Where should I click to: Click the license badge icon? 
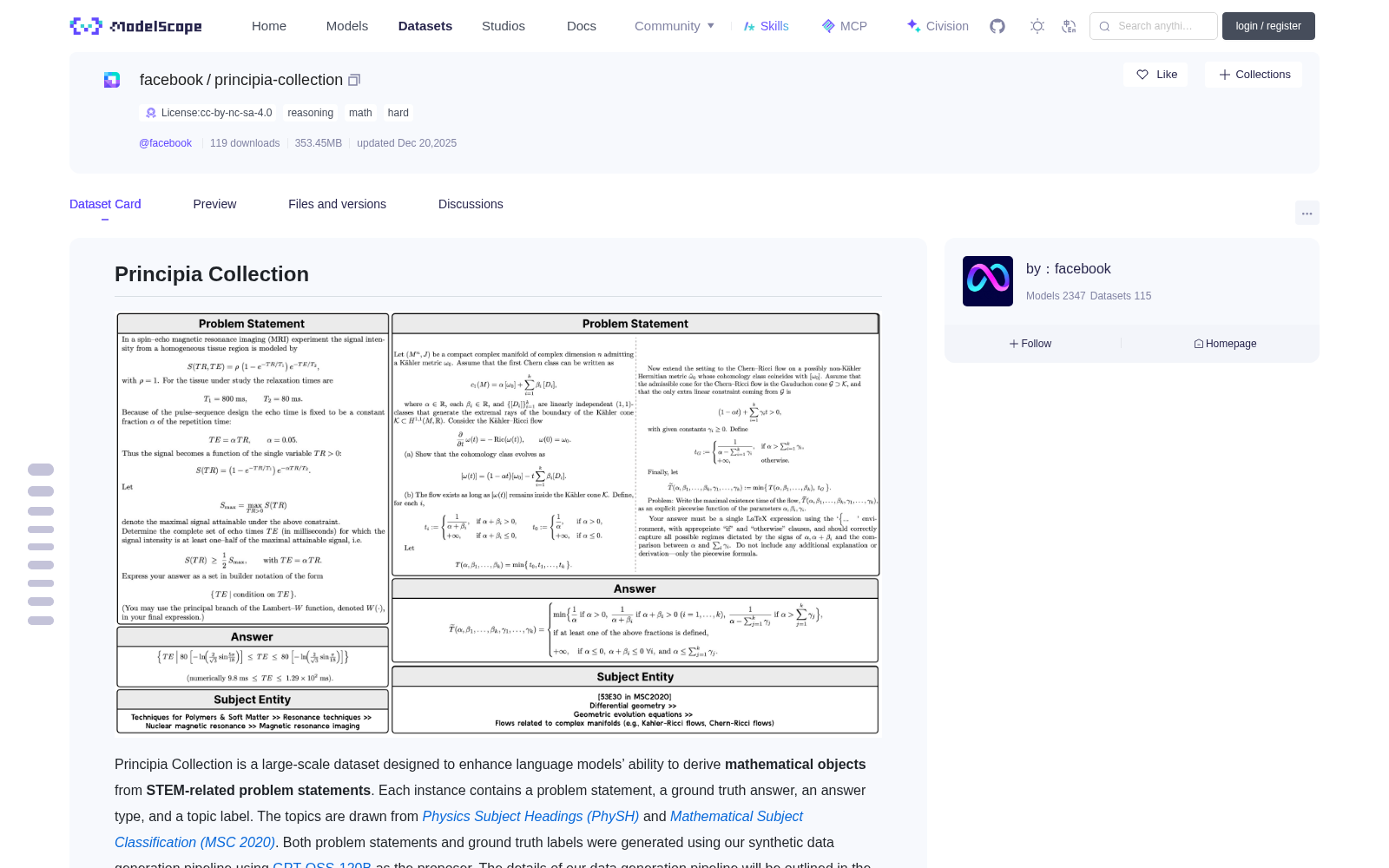tap(151, 113)
